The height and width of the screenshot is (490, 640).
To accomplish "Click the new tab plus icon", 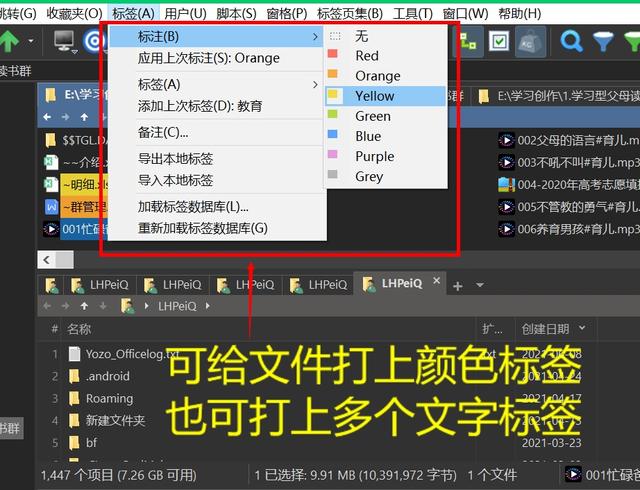I will (x=457, y=285).
